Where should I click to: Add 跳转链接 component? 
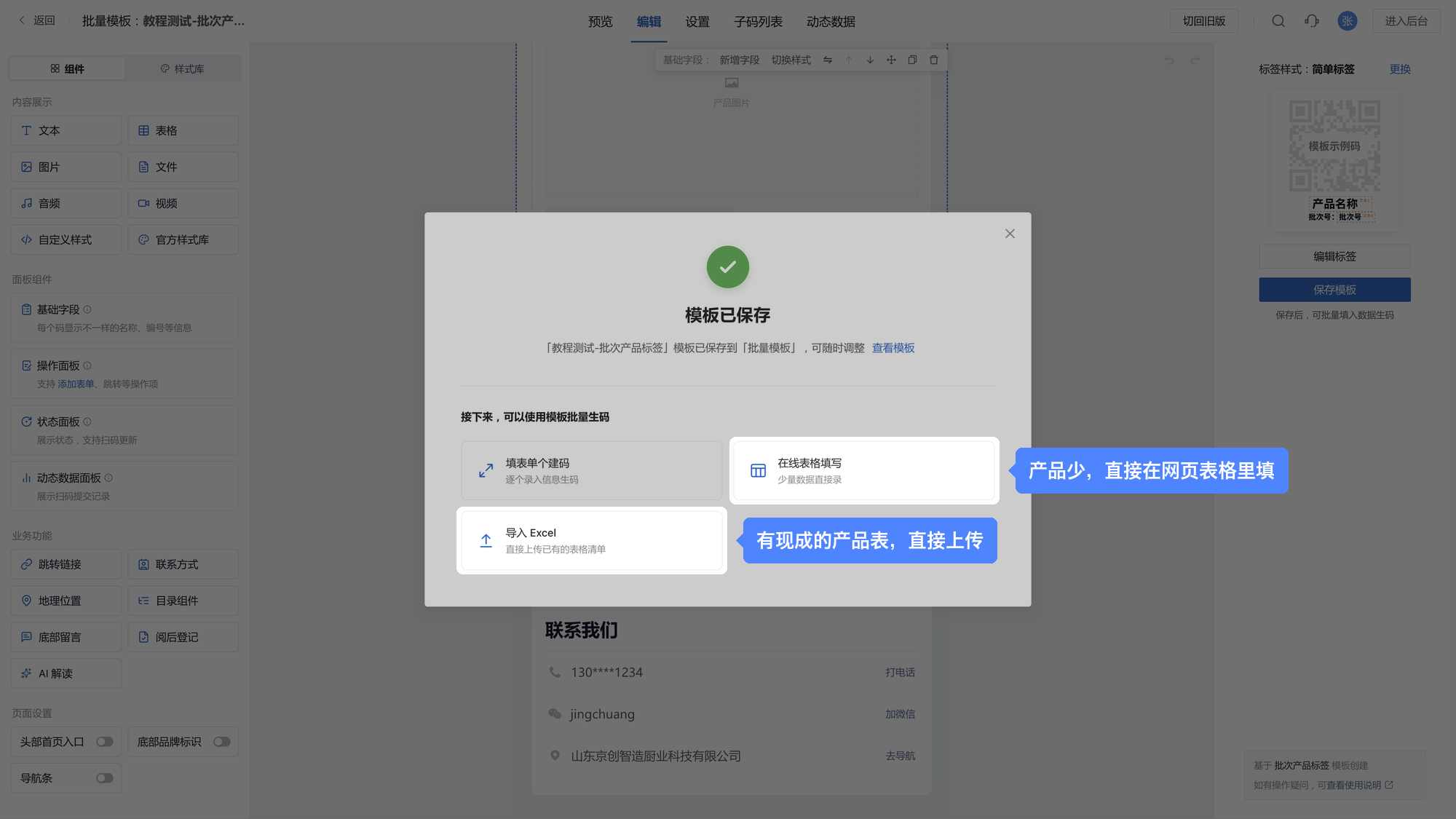(x=66, y=564)
